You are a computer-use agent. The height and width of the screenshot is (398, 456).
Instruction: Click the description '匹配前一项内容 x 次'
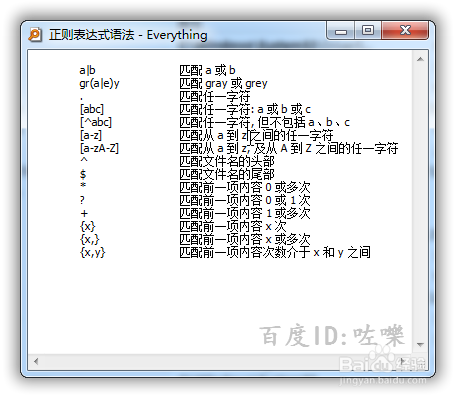tap(233, 226)
